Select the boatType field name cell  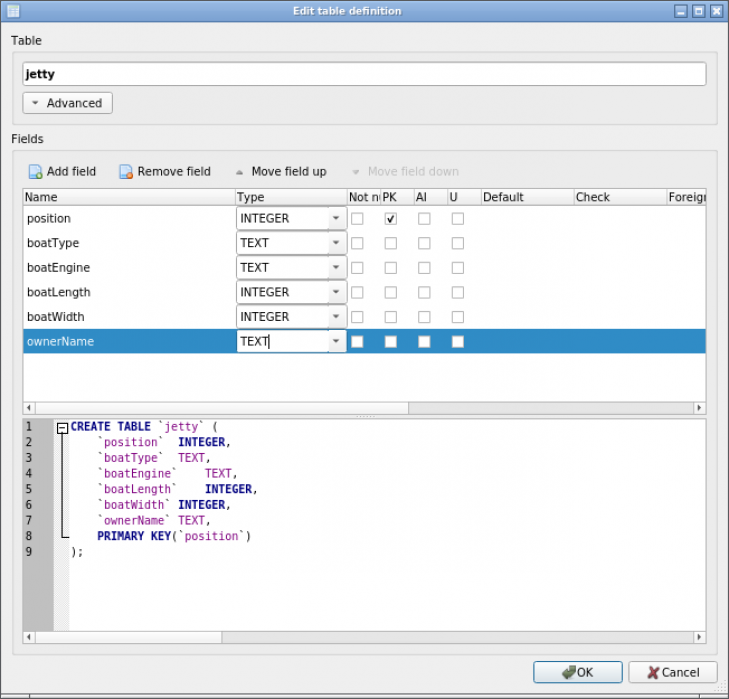(x=129, y=243)
